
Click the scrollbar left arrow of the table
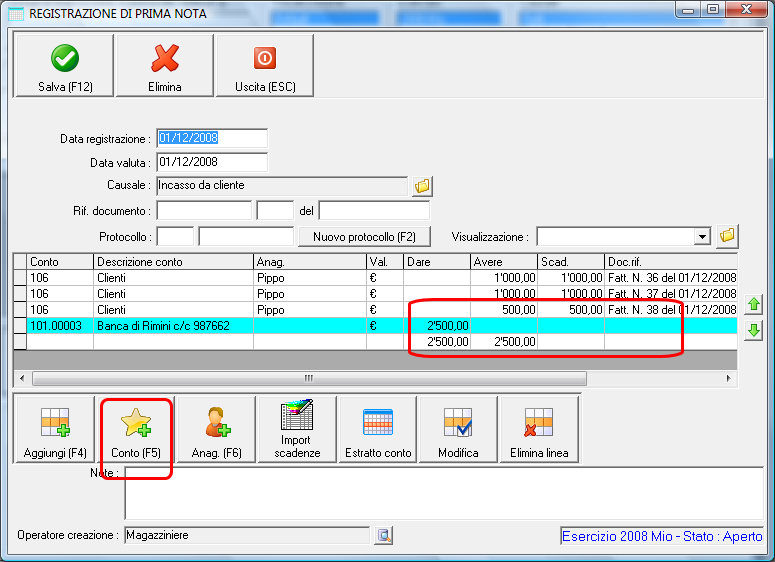click(x=22, y=379)
